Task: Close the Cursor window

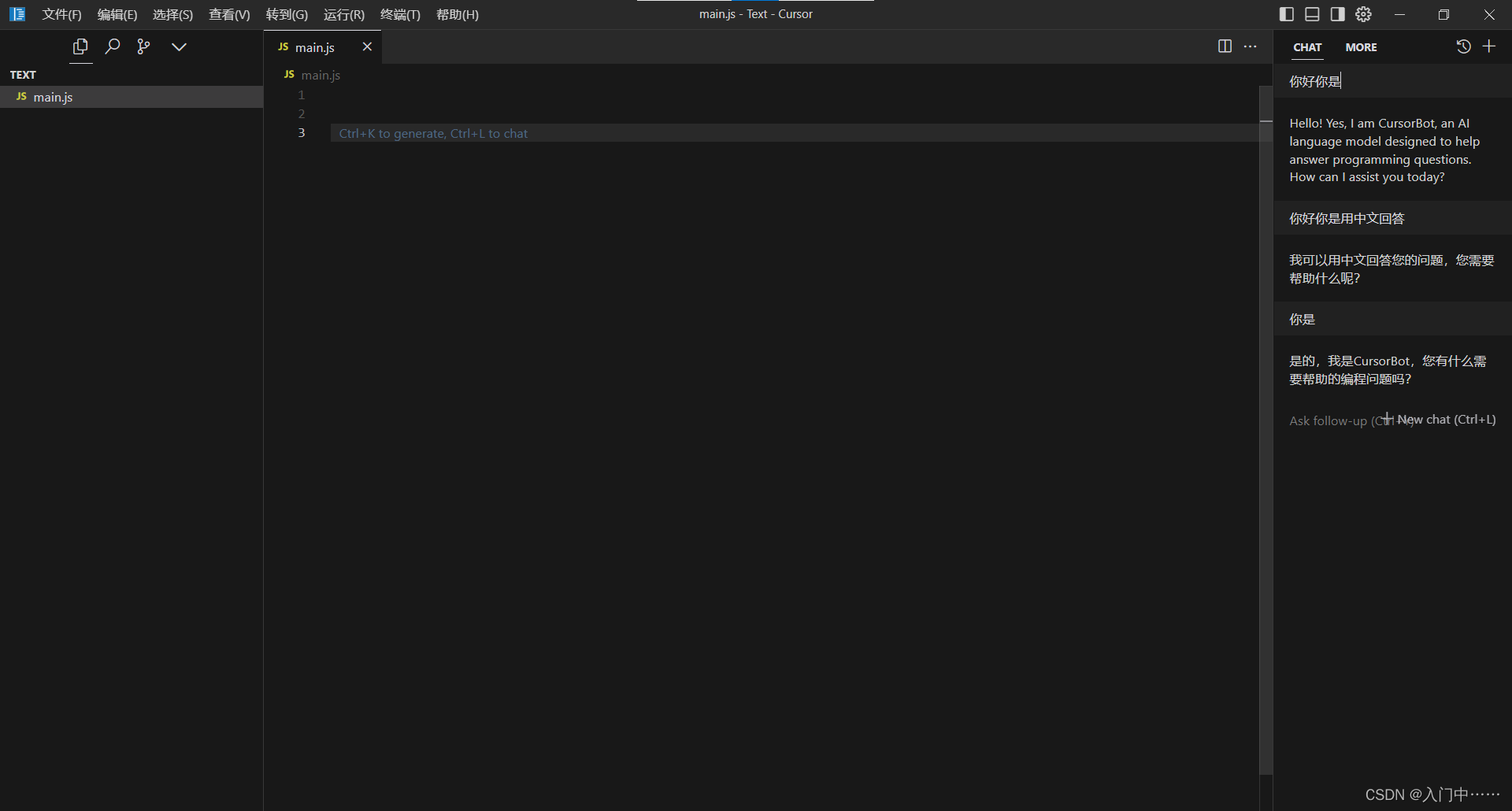Action: pos(1489,14)
